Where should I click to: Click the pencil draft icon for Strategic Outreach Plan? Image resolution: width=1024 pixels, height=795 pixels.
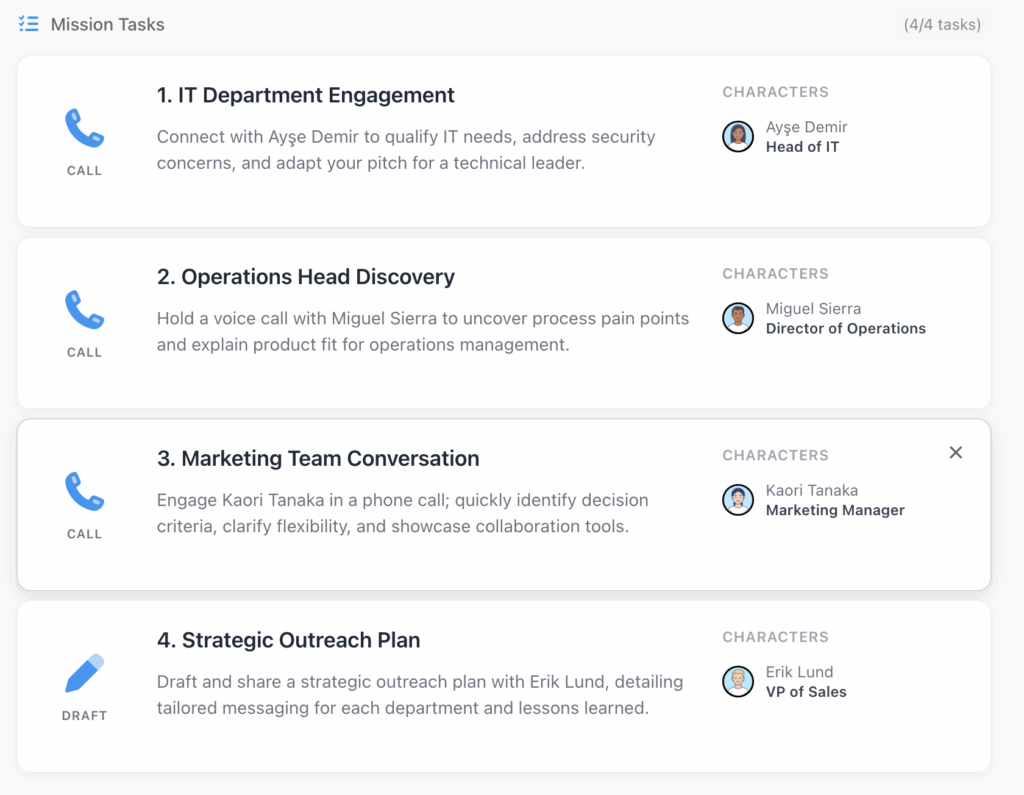[84, 674]
